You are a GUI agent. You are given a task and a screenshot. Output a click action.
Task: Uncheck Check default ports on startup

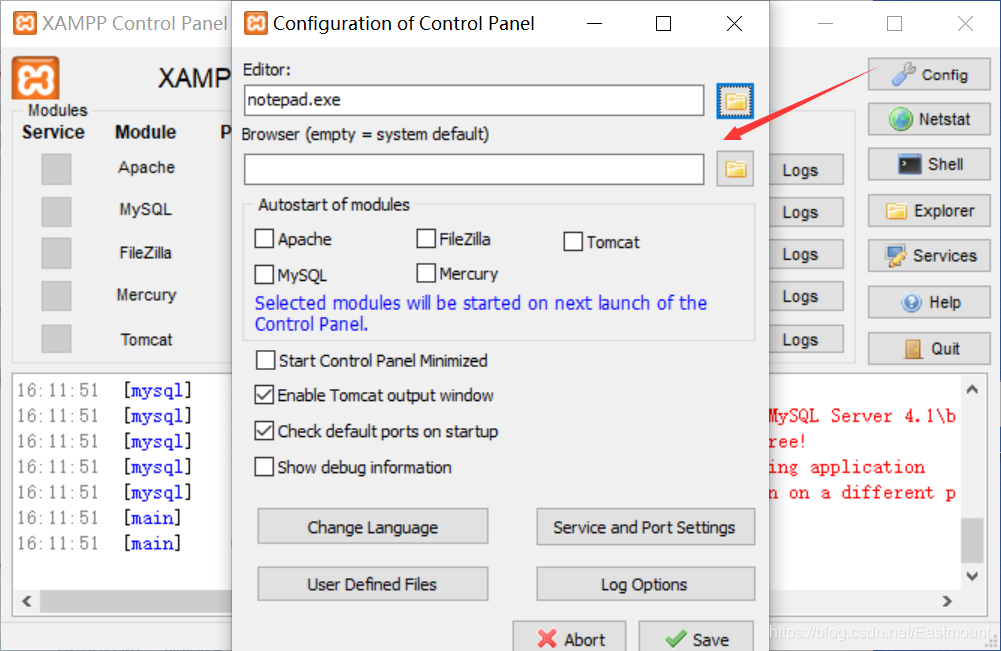click(x=264, y=431)
